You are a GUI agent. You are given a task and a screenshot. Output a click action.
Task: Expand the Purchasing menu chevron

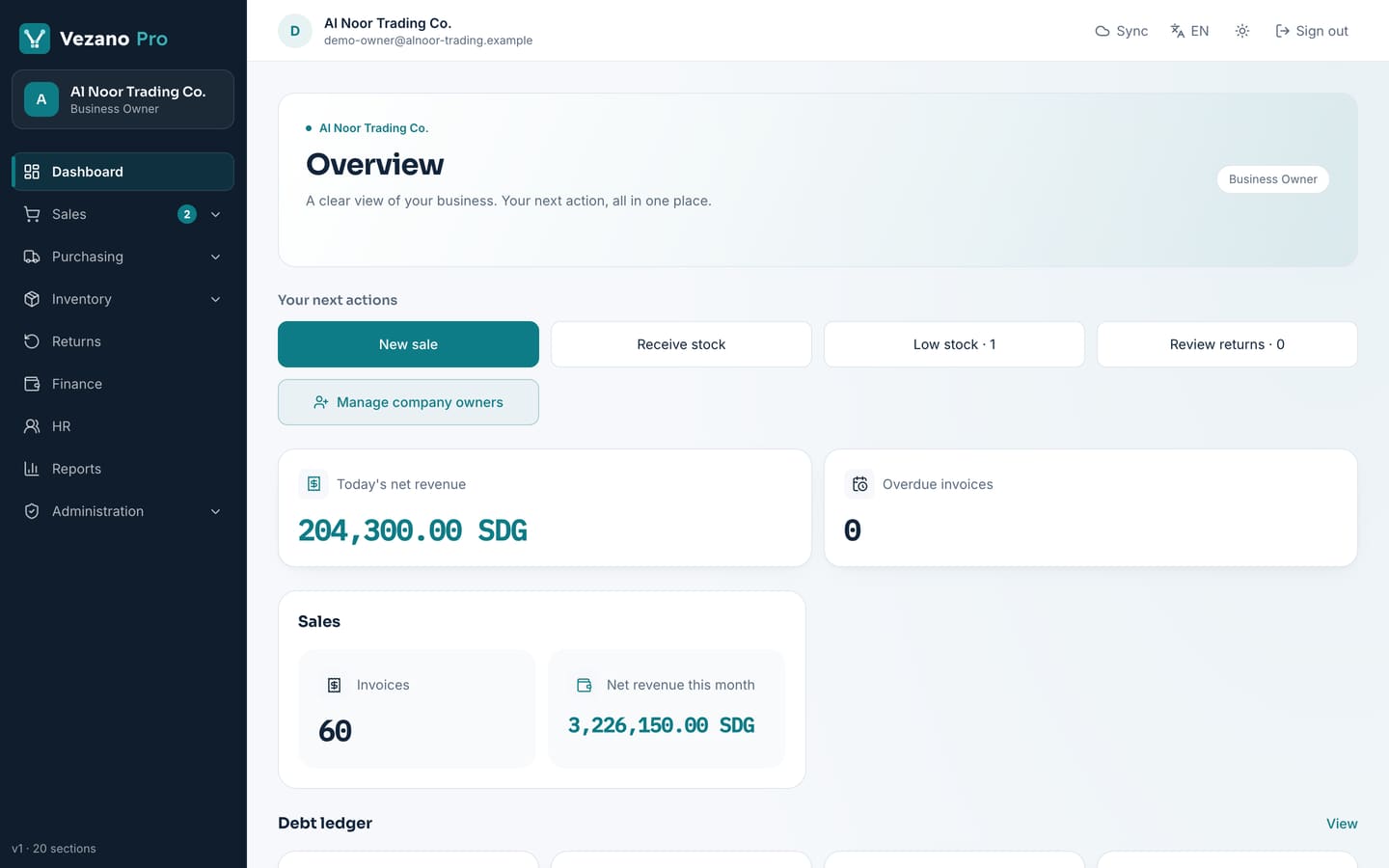tap(216, 257)
